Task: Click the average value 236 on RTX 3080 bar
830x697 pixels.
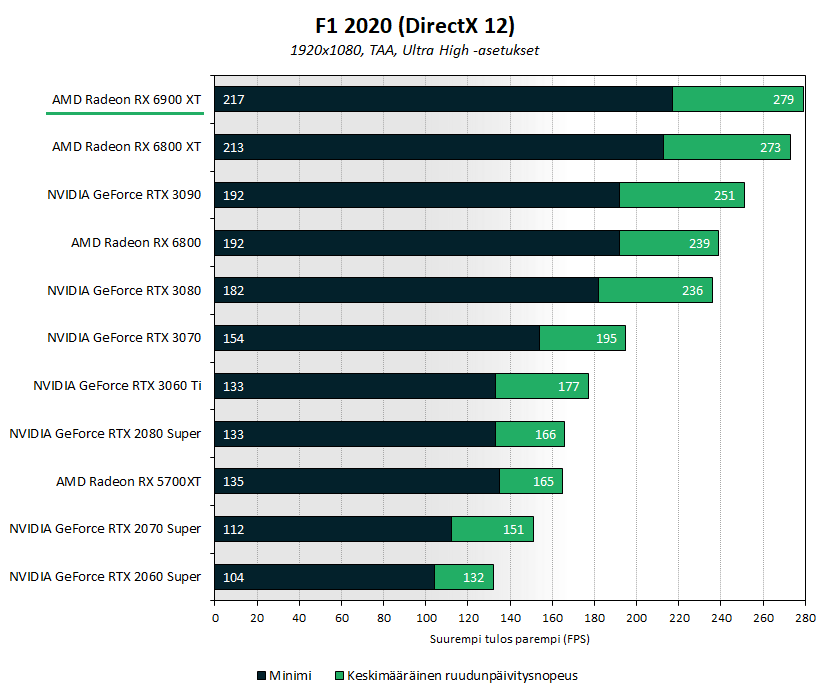Action: pos(692,291)
